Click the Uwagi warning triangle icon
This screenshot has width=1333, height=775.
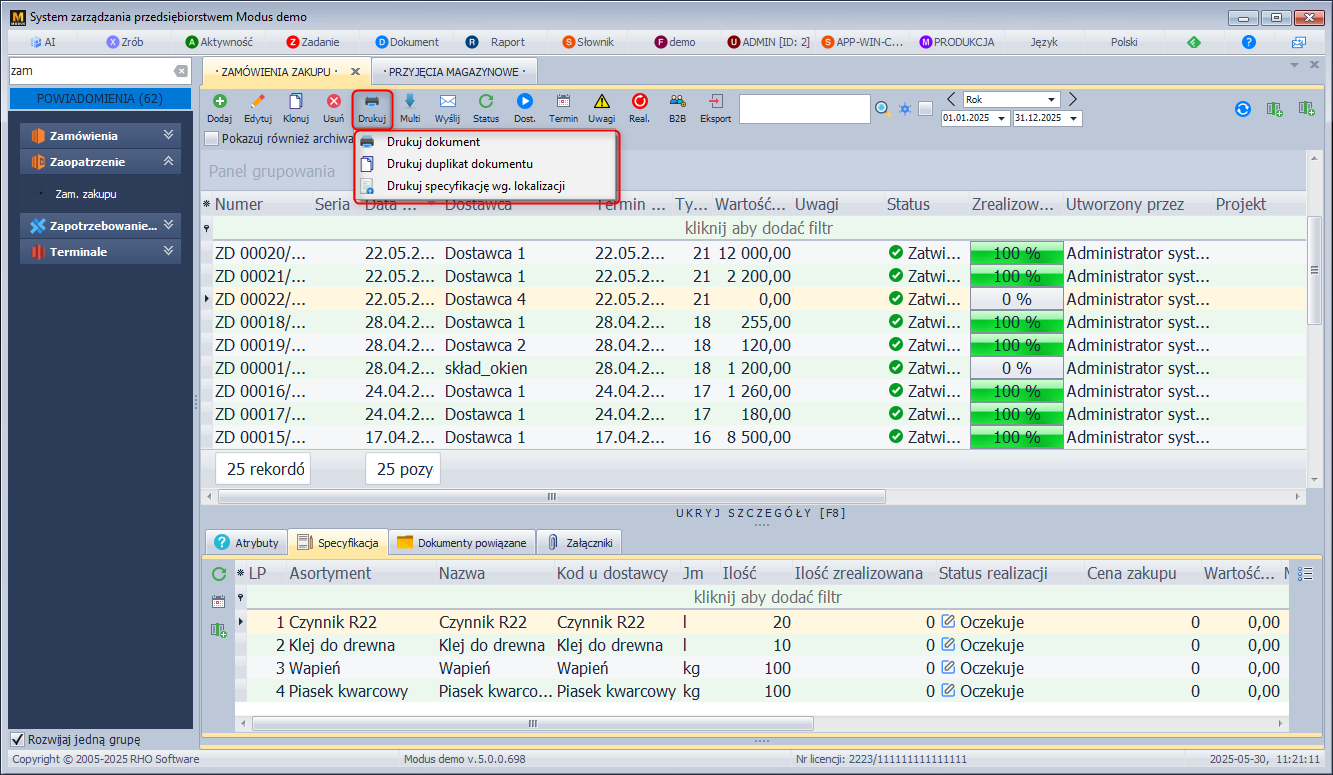point(601,102)
